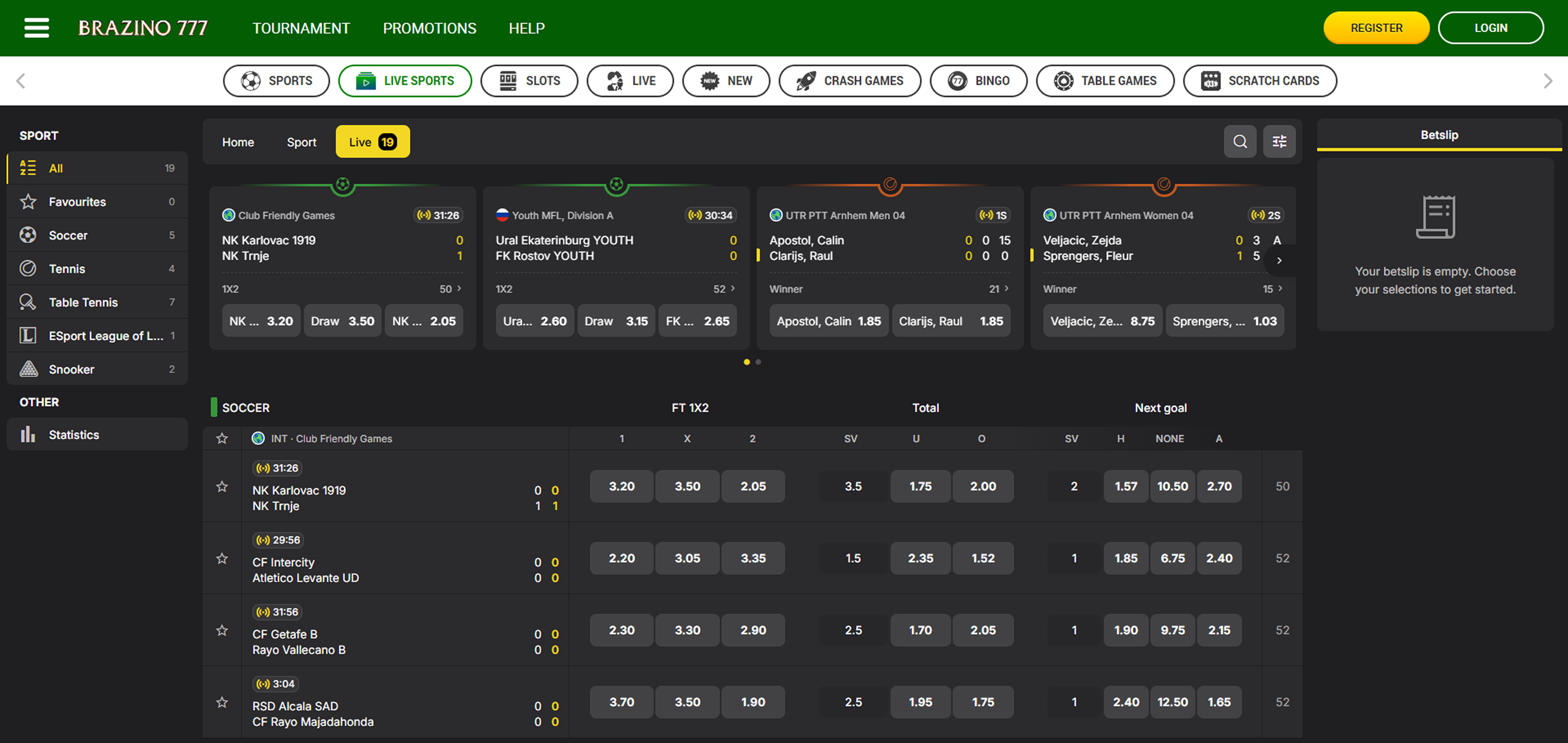Image resolution: width=1568 pixels, height=743 pixels.
Task: Favourite the RSD Alcala SAD match star
Action: pos(222,702)
